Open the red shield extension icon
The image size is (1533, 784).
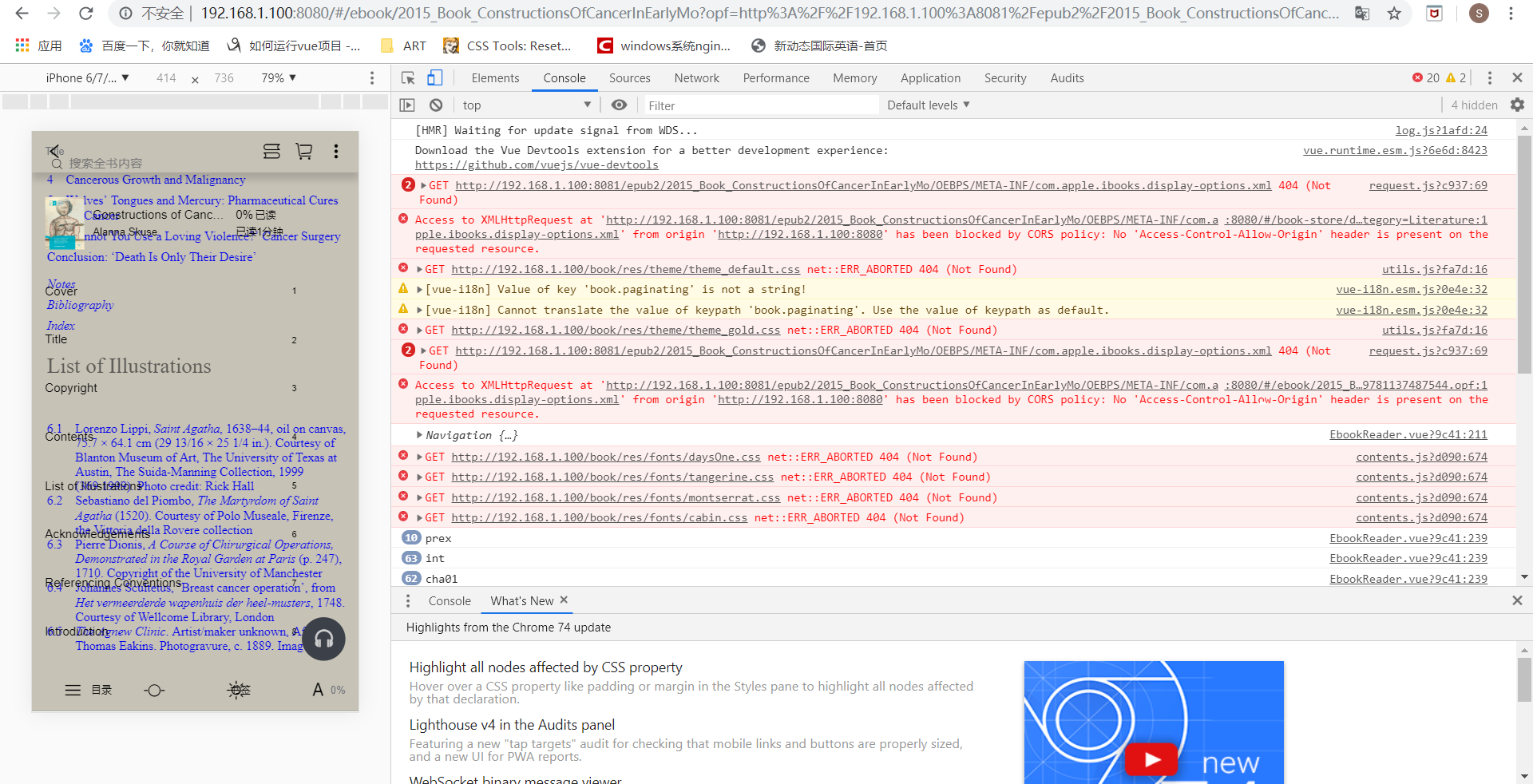[x=1435, y=14]
